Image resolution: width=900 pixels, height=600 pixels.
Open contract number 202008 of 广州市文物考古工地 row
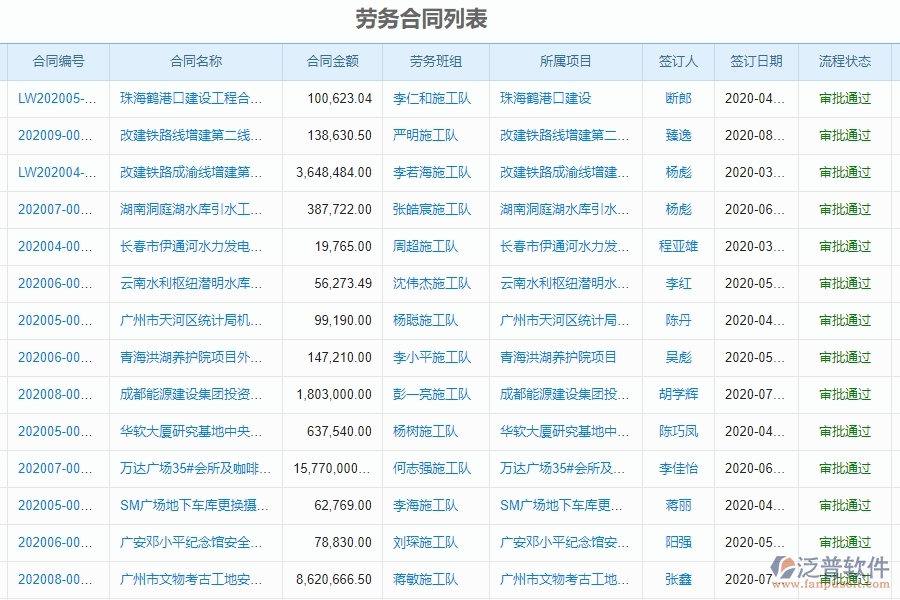55,579
